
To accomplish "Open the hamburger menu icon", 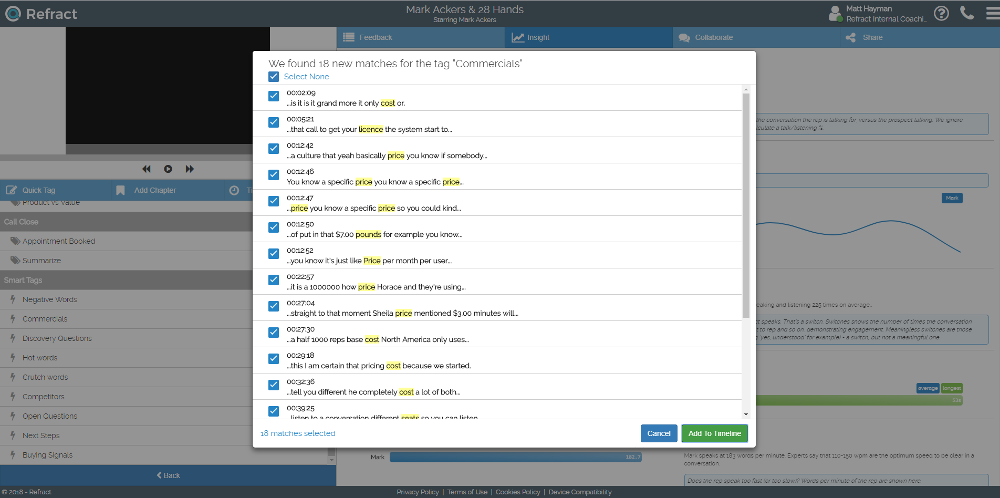I will click(x=992, y=13).
